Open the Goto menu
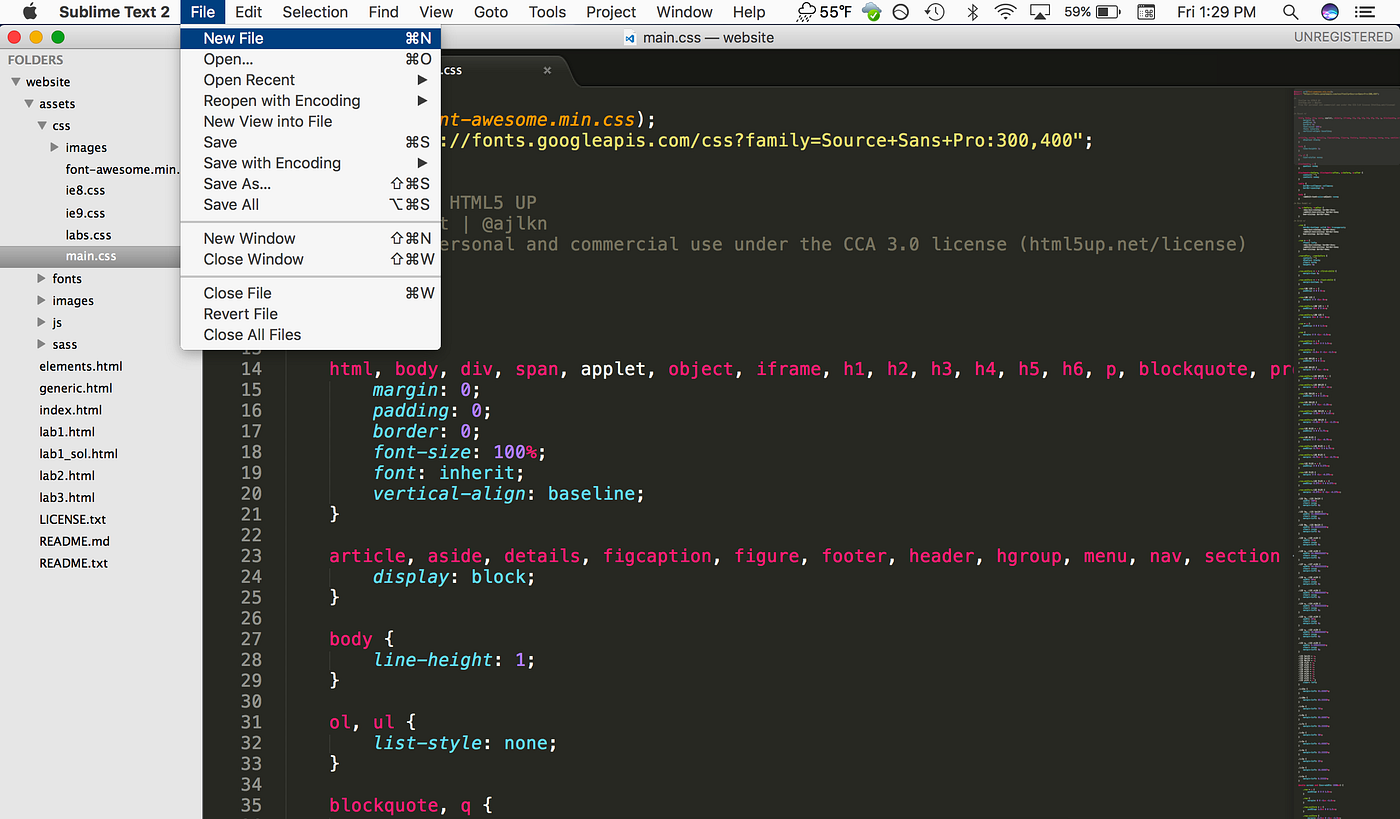The width and height of the screenshot is (1400, 819). click(490, 12)
